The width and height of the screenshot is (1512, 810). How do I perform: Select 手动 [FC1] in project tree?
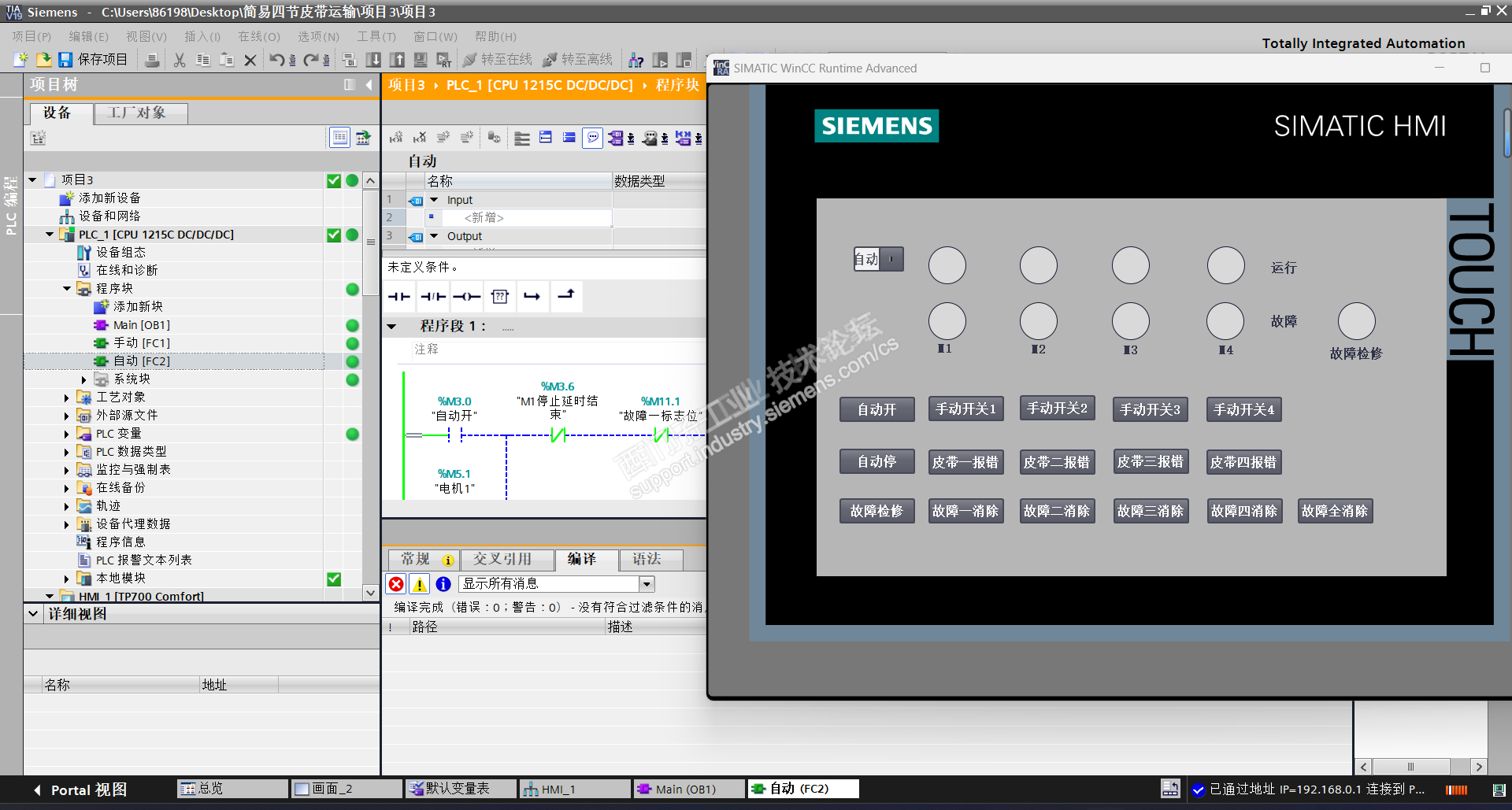pos(142,343)
